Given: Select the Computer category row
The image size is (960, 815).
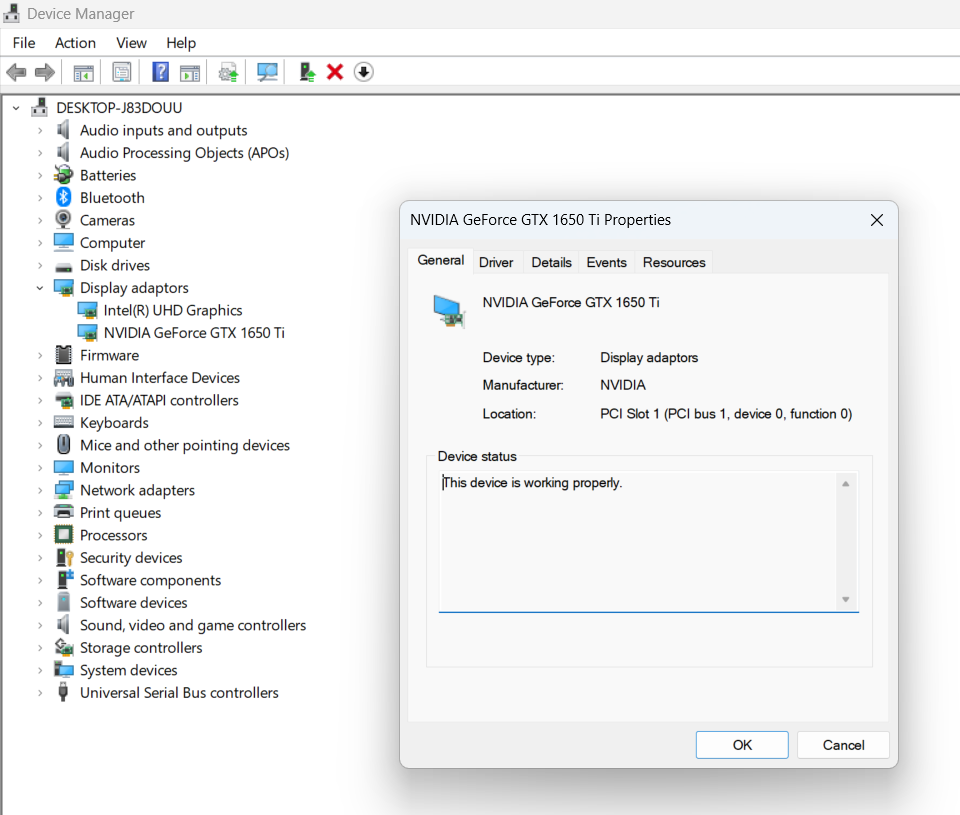Looking at the screenshot, I should [x=113, y=242].
